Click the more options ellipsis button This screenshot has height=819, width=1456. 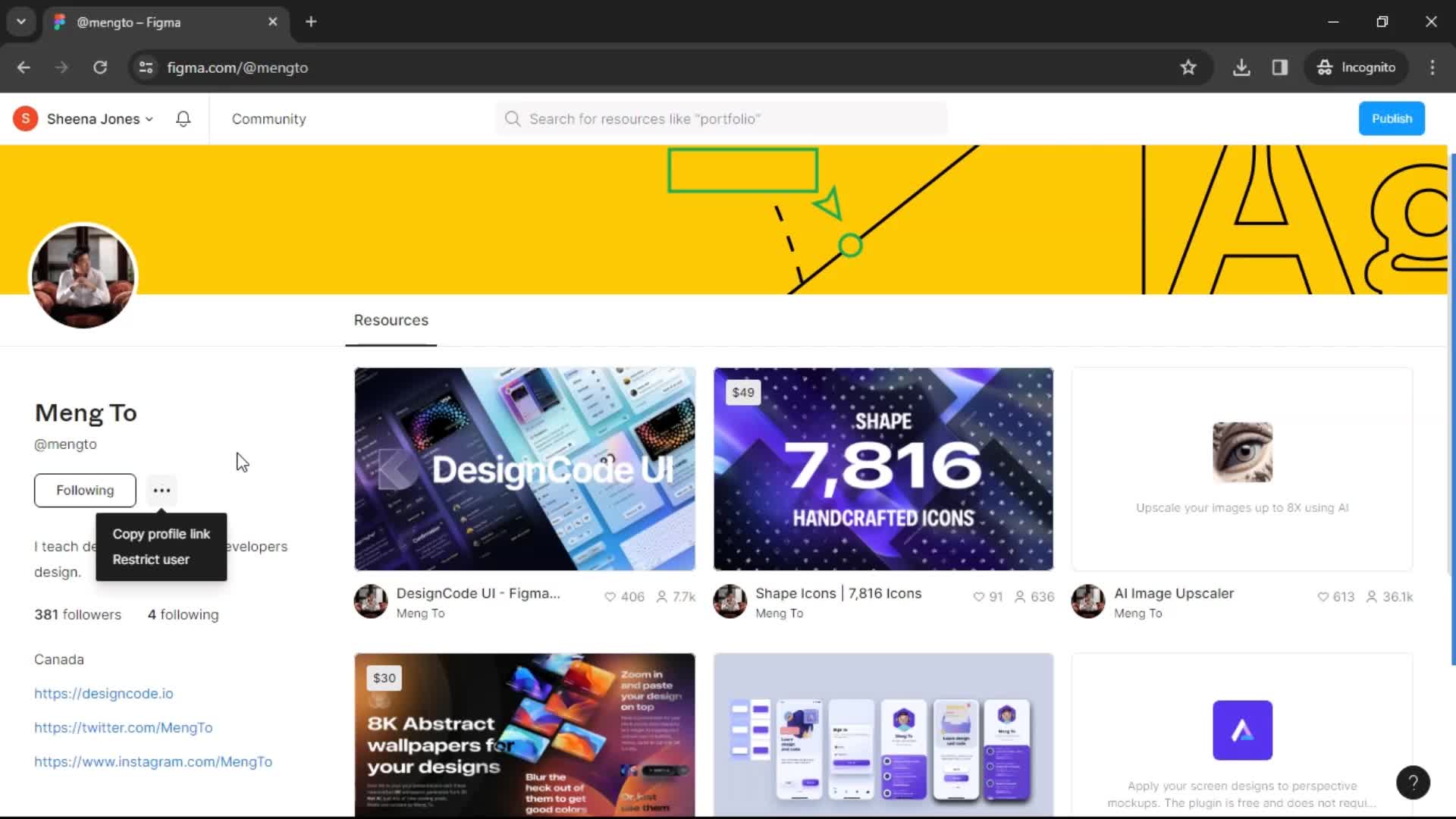(162, 490)
